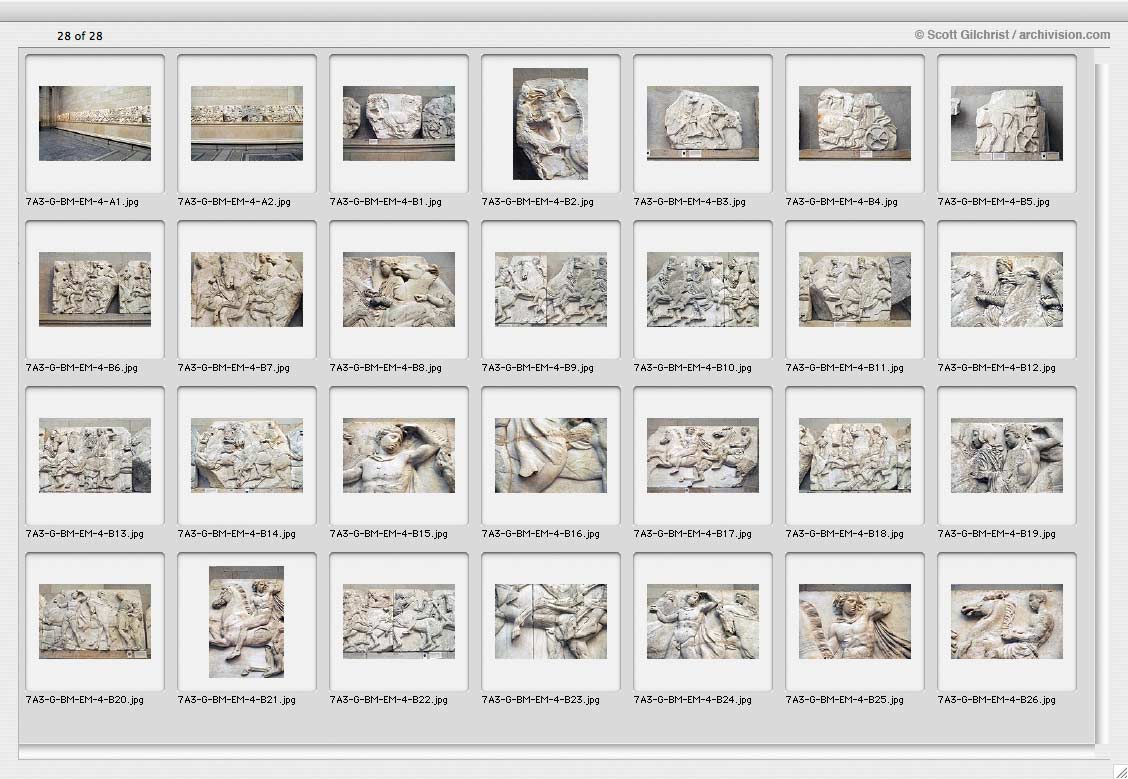View the 7A3-G-BM-EM-4-B10.jpg thumbnail
The width and height of the screenshot is (1128, 779).
click(703, 289)
